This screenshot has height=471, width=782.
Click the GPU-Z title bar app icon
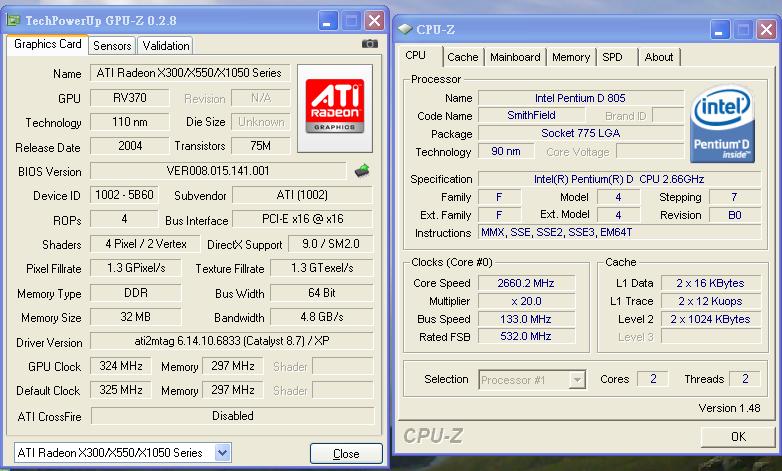coord(13,20)
